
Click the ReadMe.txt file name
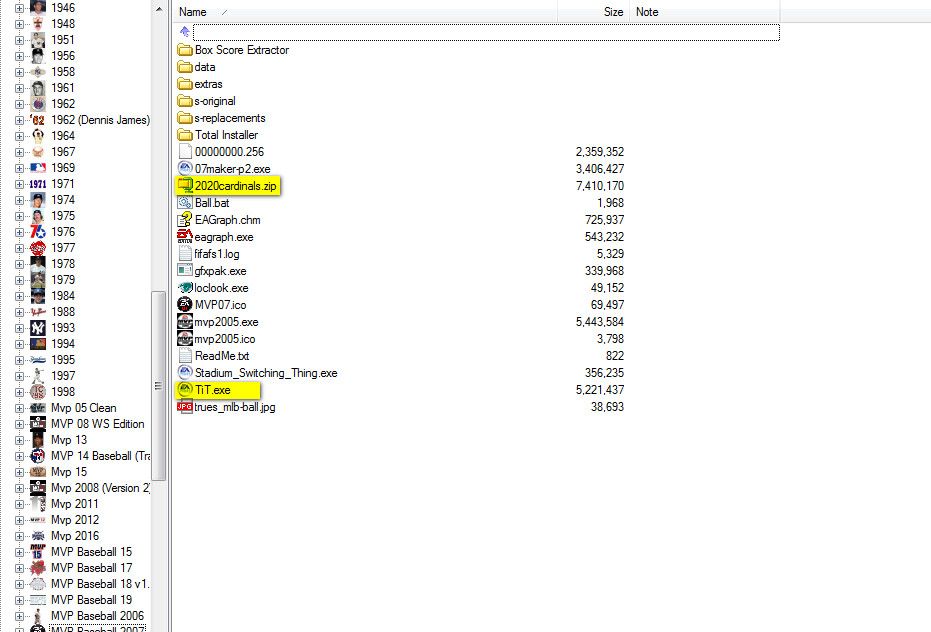click(x=222, y=356)
